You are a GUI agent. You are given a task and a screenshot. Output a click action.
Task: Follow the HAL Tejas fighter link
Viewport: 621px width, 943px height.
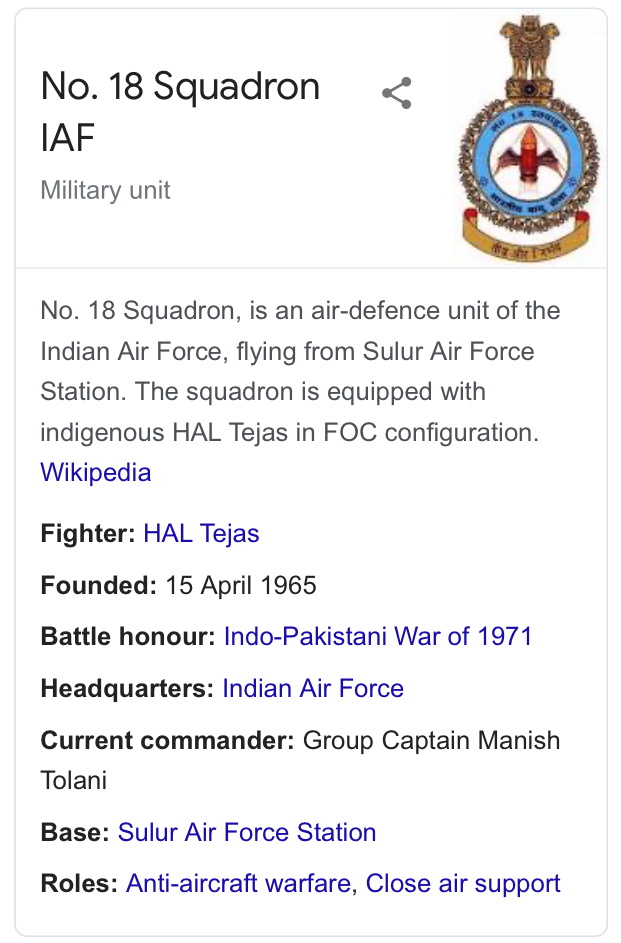[201, 533]
